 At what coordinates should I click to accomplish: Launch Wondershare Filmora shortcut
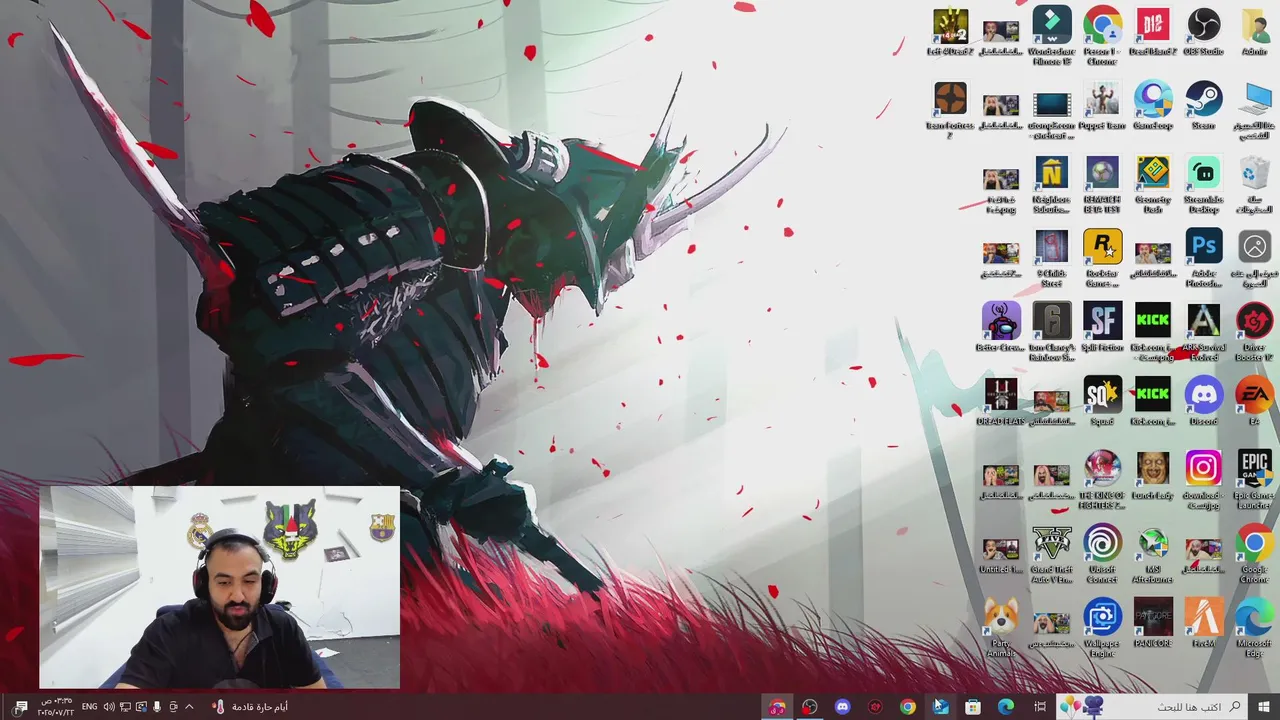(1052, 36)
